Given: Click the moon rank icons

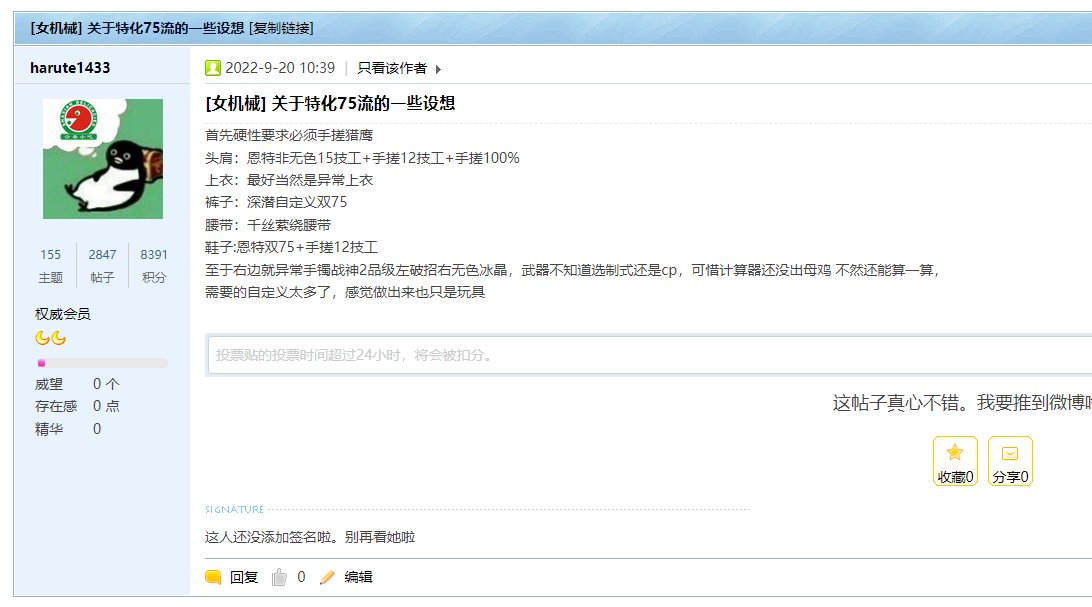Looking at the screenshot, I should tap(50, 338).
